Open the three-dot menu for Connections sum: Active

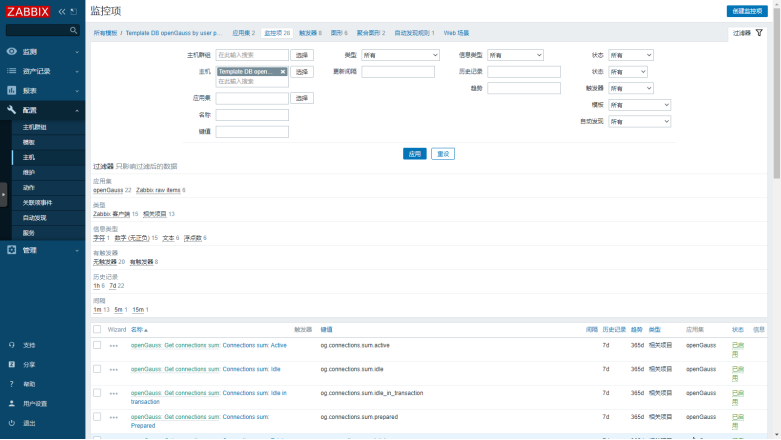pyautogui.click(x=114, y=346)
